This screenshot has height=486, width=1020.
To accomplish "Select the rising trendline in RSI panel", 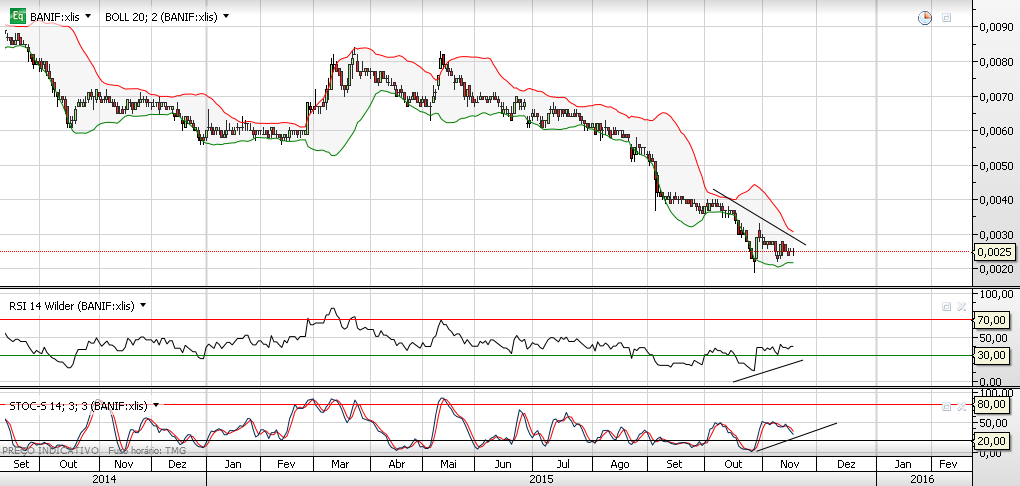I will point(768,370).
